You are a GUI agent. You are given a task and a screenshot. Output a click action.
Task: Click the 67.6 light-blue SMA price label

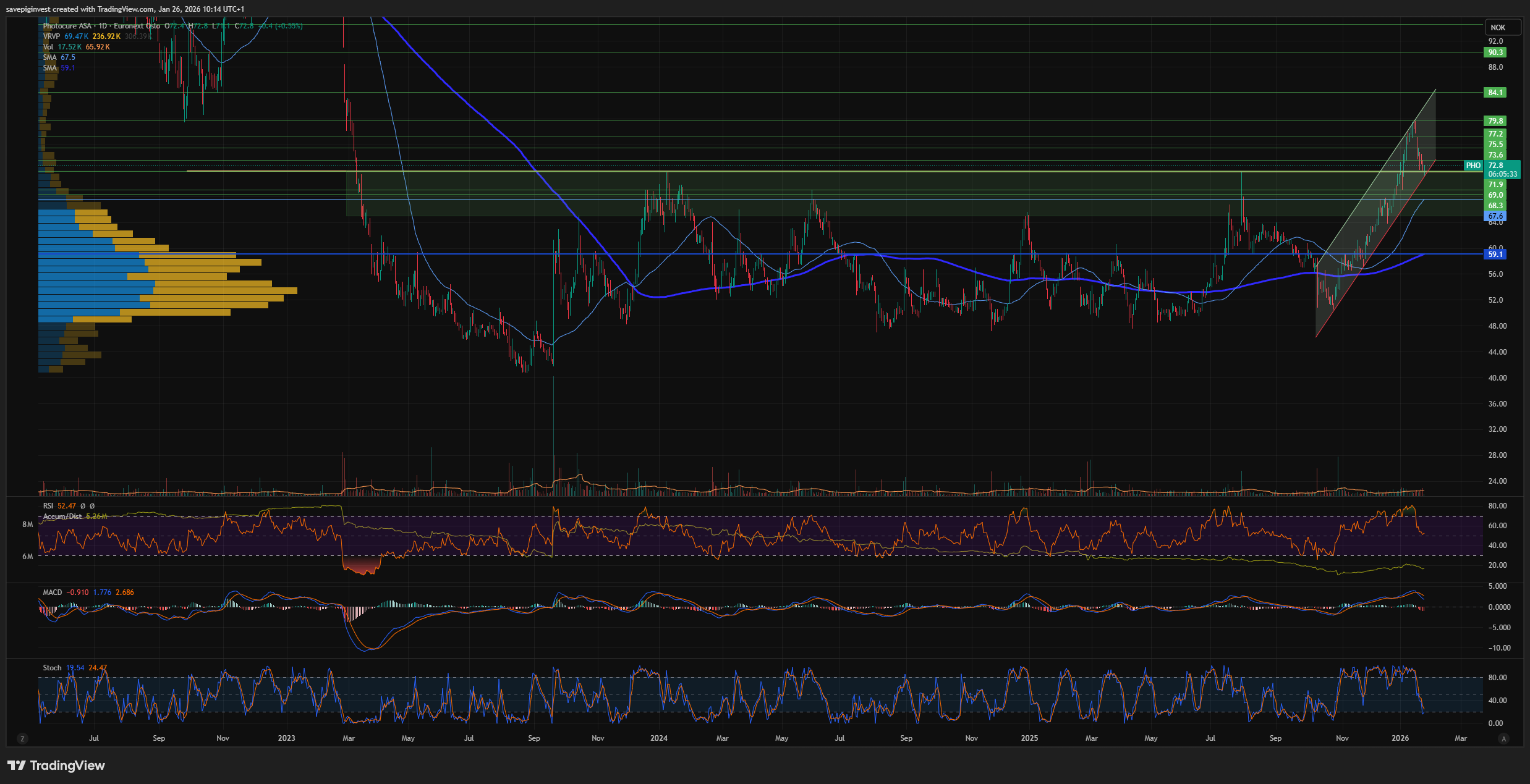click(1495, 216)
